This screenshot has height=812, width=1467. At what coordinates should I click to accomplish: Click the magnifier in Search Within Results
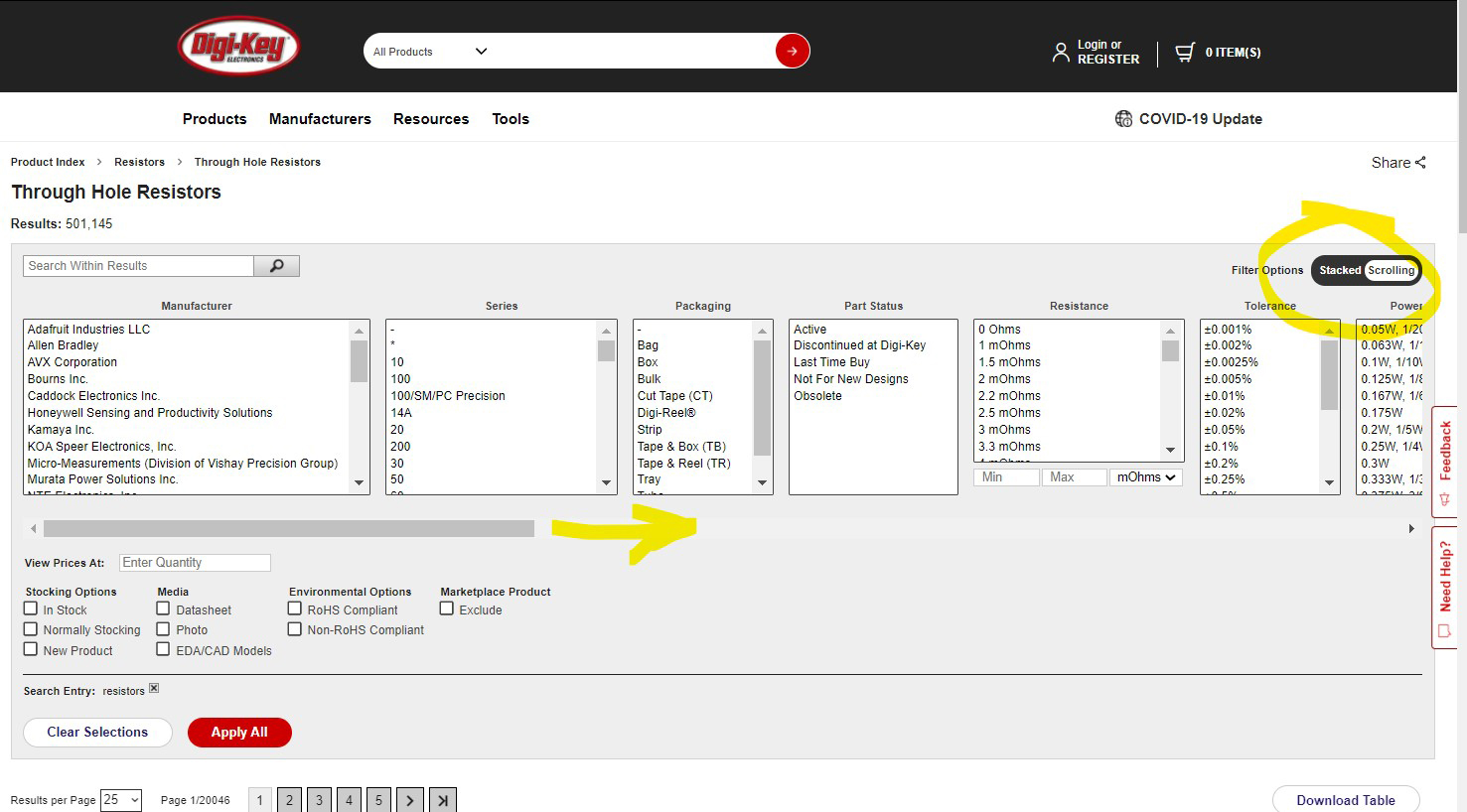pyautogui.click(x=276, y=265)
